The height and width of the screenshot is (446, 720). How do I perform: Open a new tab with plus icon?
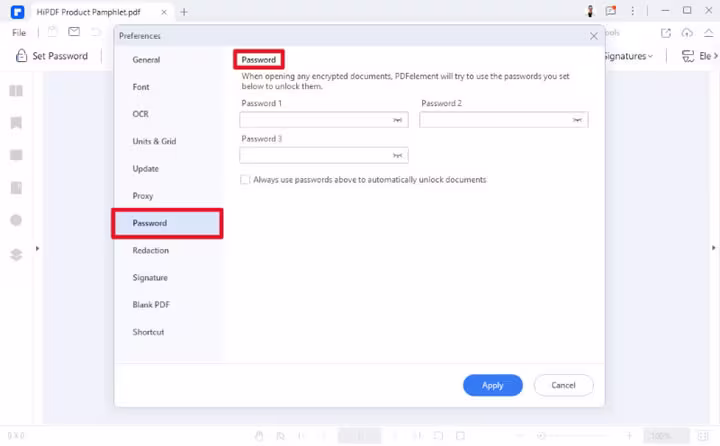pyautogui.click(x=184, y=12)
